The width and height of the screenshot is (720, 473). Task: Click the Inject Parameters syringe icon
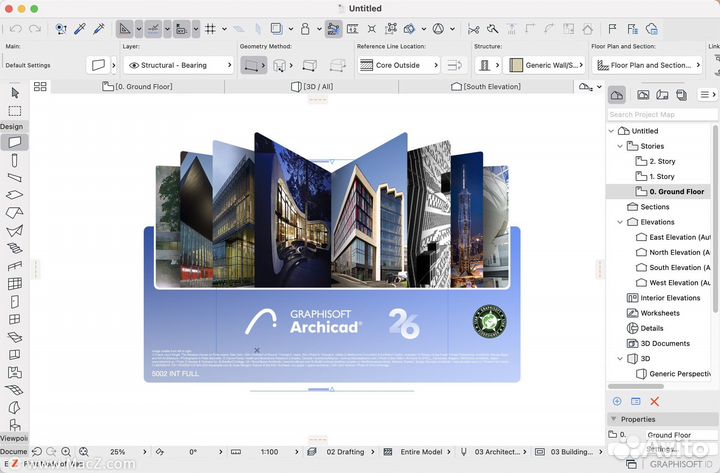pyautogui.click(x=99, y=29)
